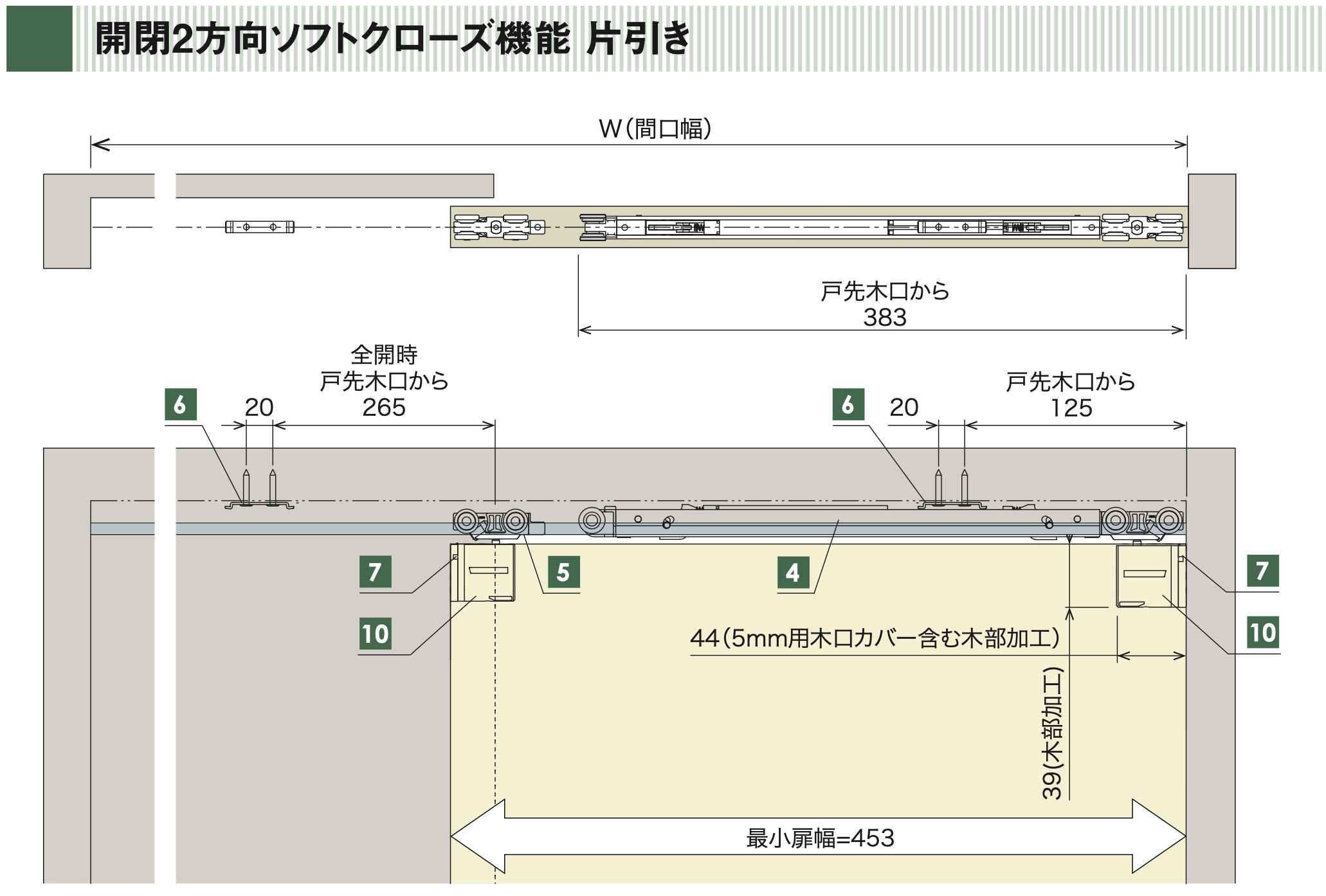Click the left callout badge 10
Viewport: 1326px width, 896px height.
376,634
